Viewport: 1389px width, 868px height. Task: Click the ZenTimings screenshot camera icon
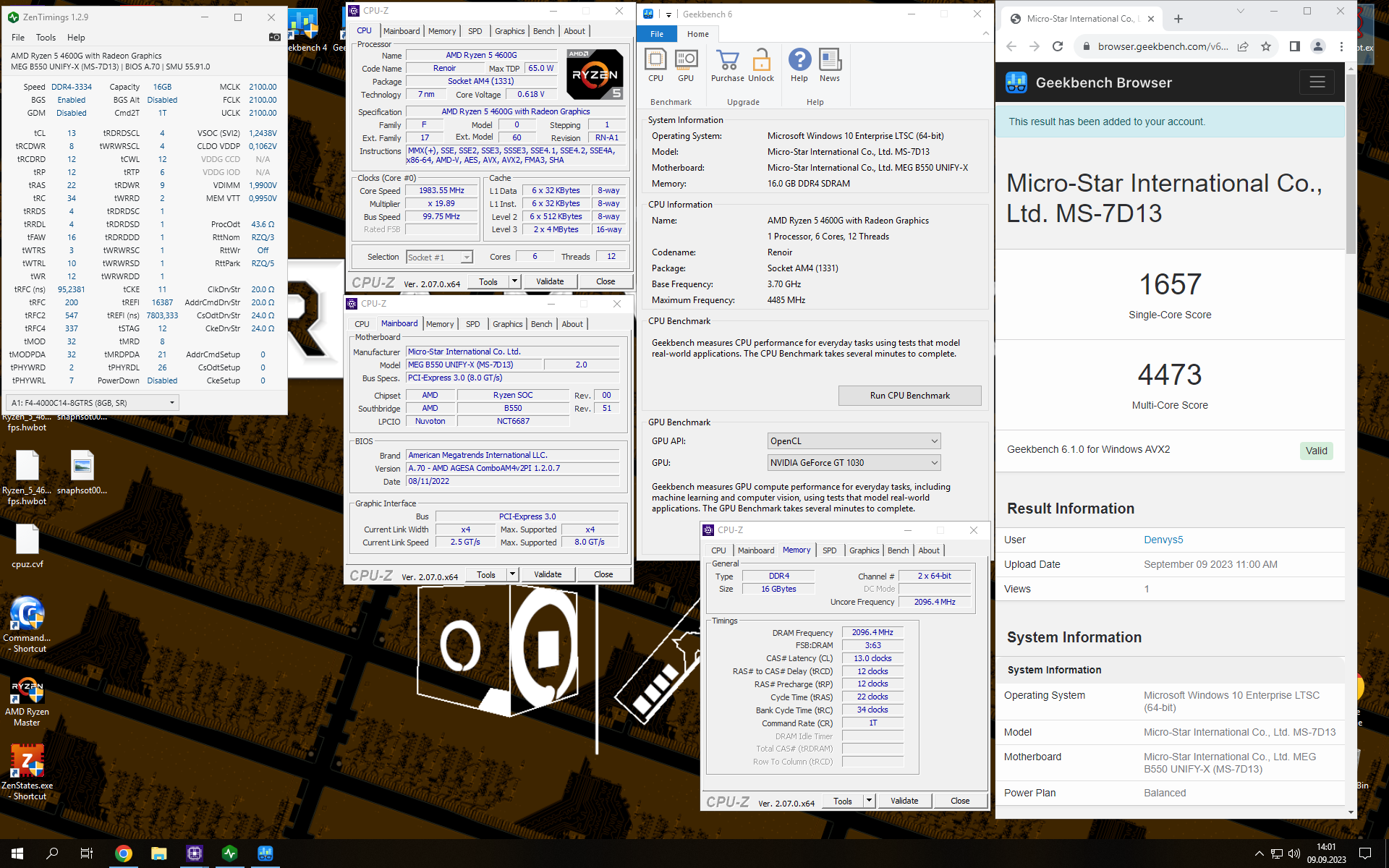275,37
